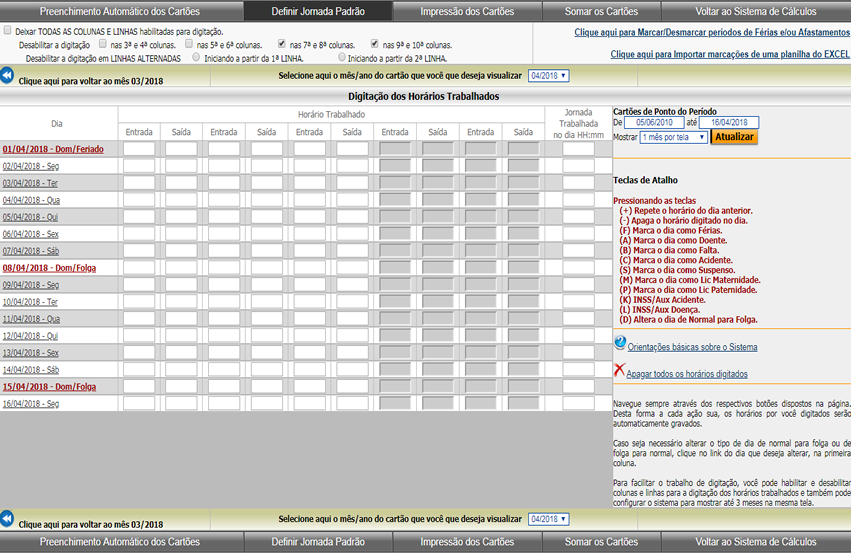Click the bottom blue back-arrow icon

click(x=7, y=518)
